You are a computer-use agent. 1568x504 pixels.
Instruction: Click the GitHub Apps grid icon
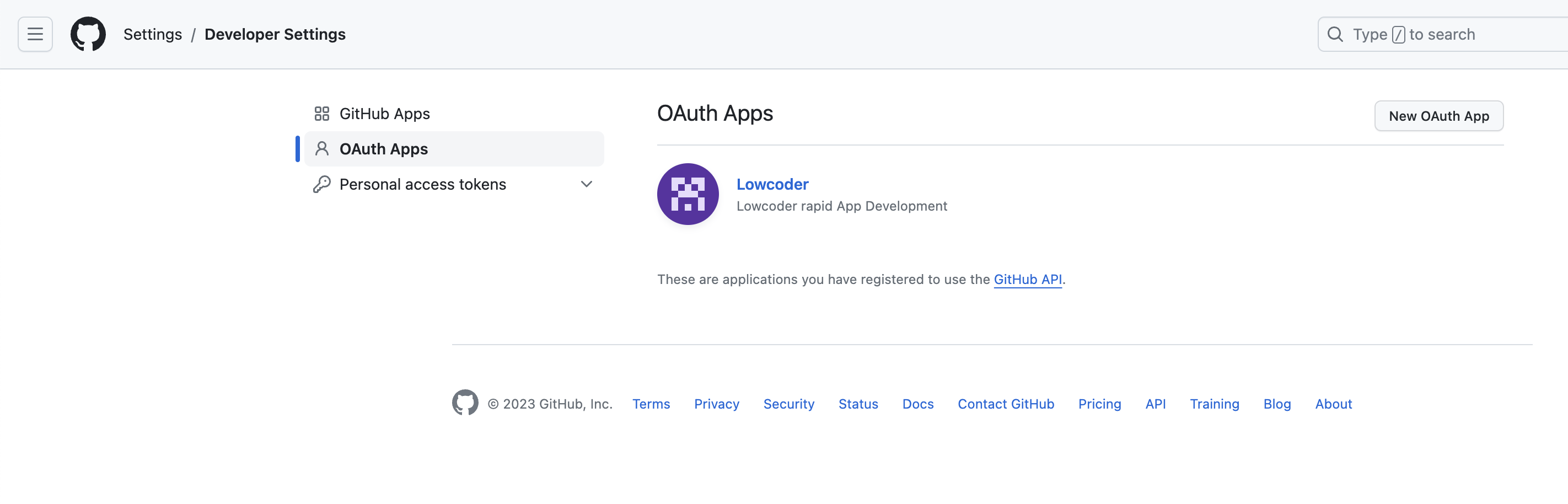point(321,114)
